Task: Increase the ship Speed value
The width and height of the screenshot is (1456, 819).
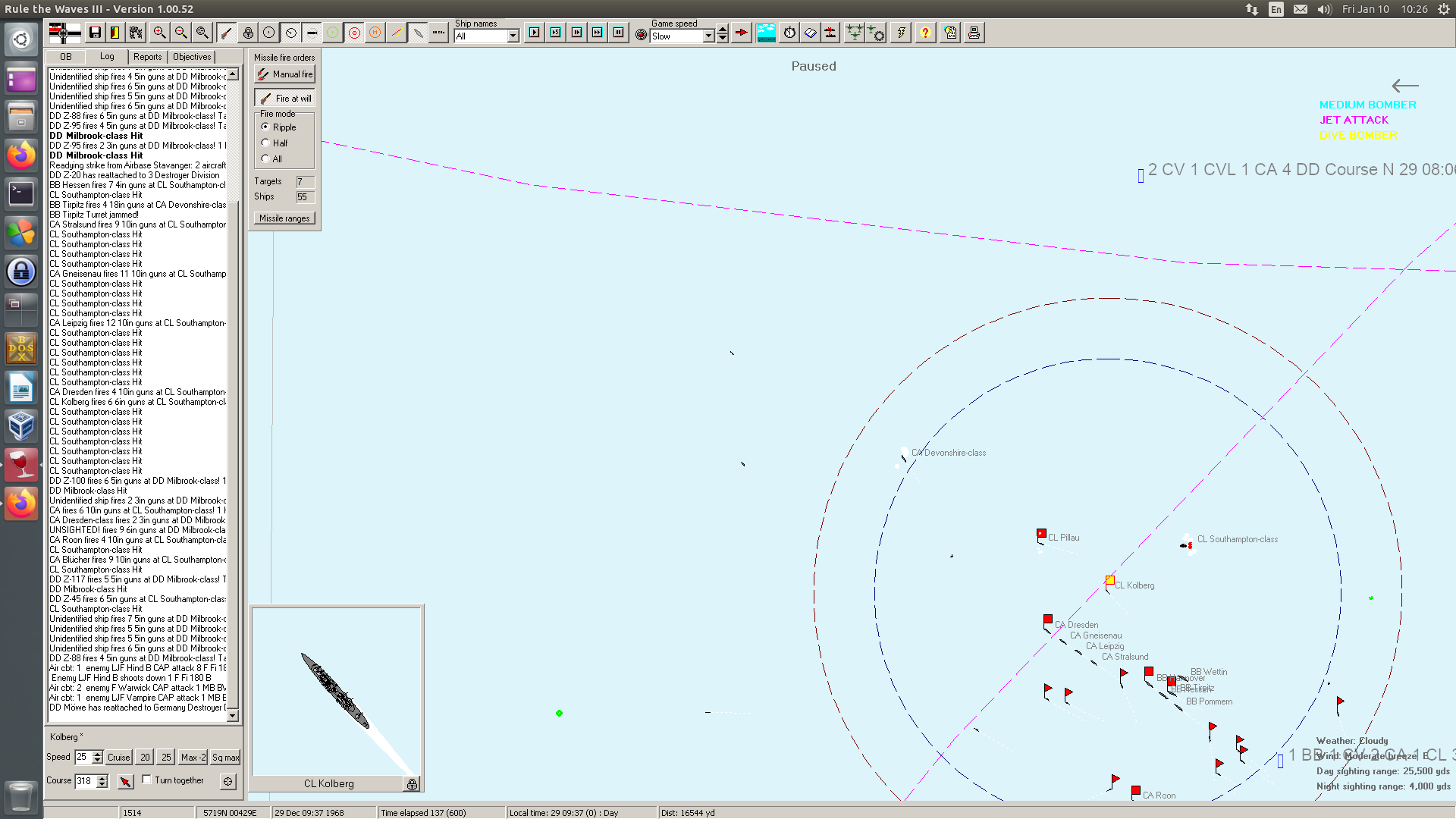Action: pos(98,754)
